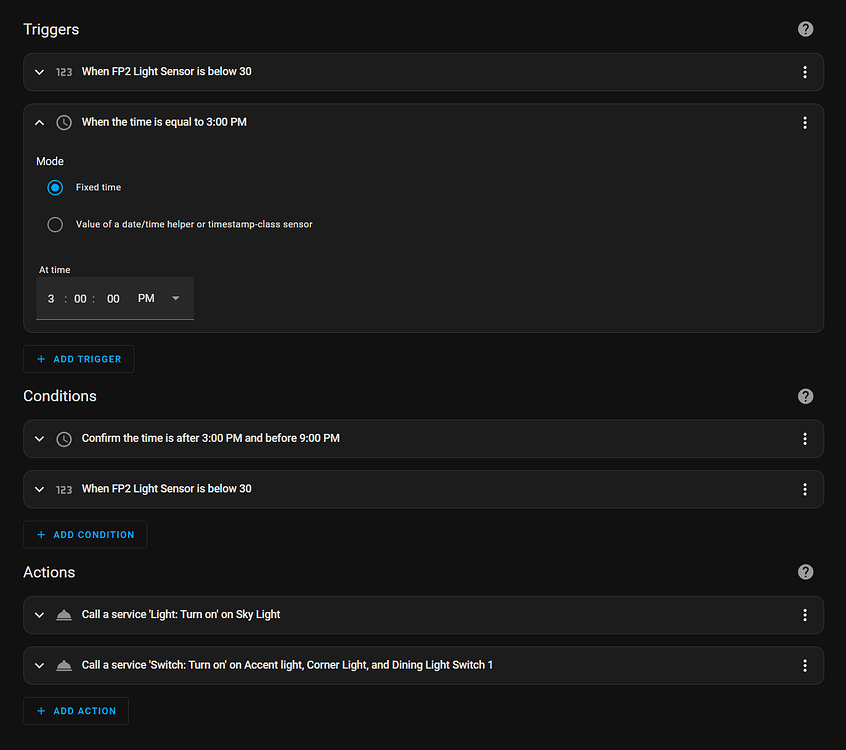Open help for the Triggers section
This screenshot has width=846, height=750.
(x=806, y=29)
